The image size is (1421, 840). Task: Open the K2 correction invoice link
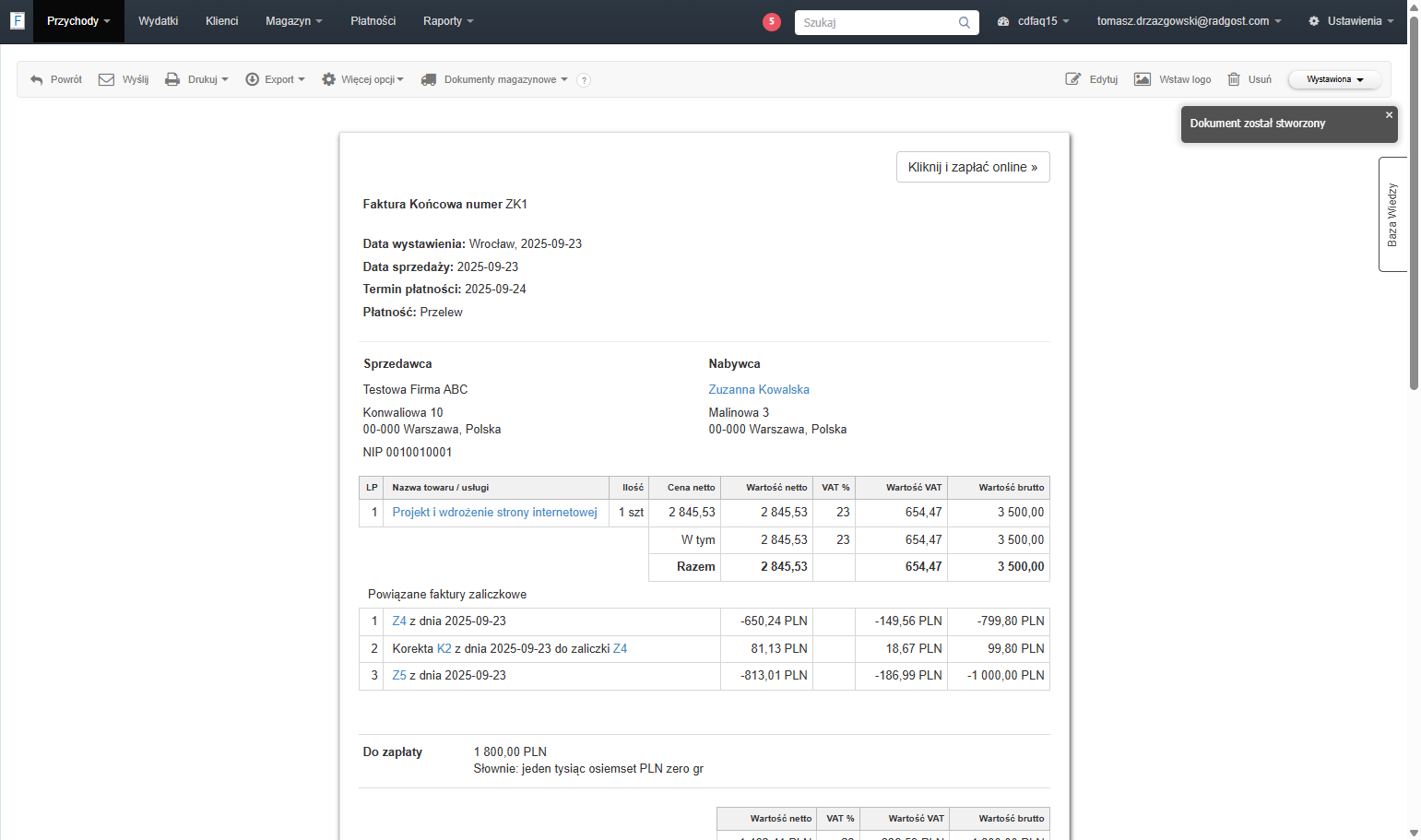pyautogui.click(x=444, y=649)
